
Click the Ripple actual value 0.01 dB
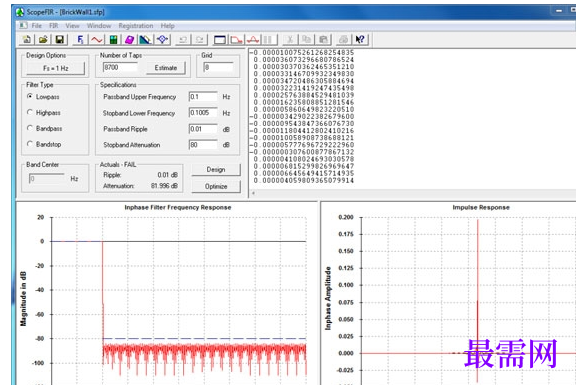(168, 175)
